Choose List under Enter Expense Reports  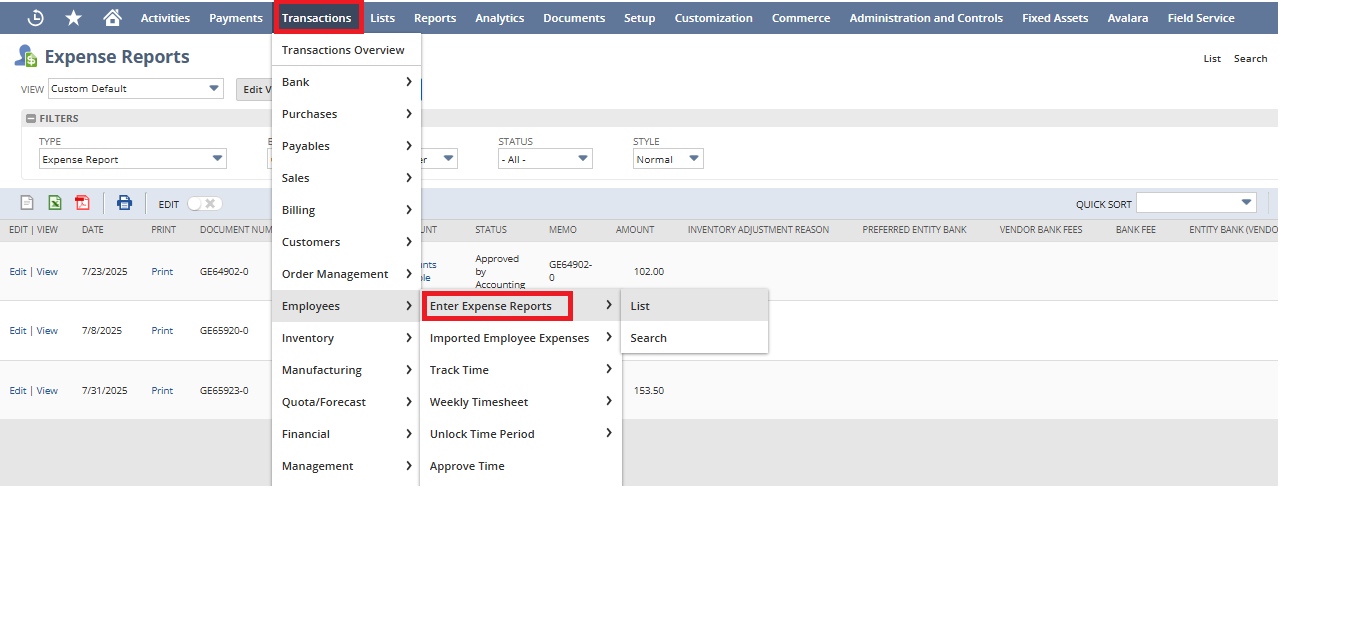click(x=640, y=306)
